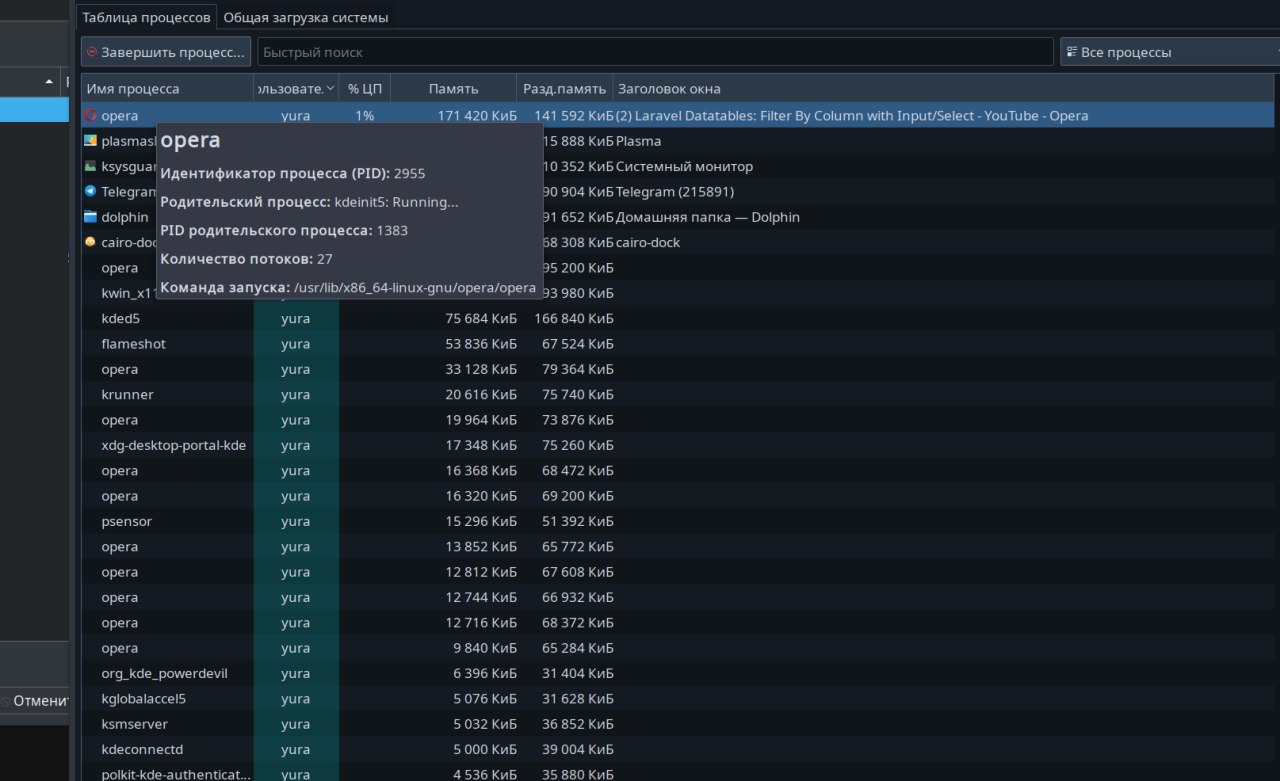The height and width of the screenshot is (781, 1280).
Task: Click the 13 852 КиБ opera memory cell
Action: (481, 547)
